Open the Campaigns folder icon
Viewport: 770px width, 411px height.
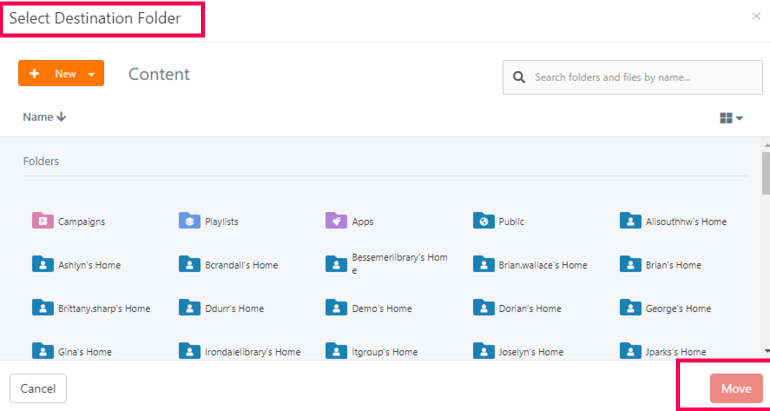click(42, 220)
